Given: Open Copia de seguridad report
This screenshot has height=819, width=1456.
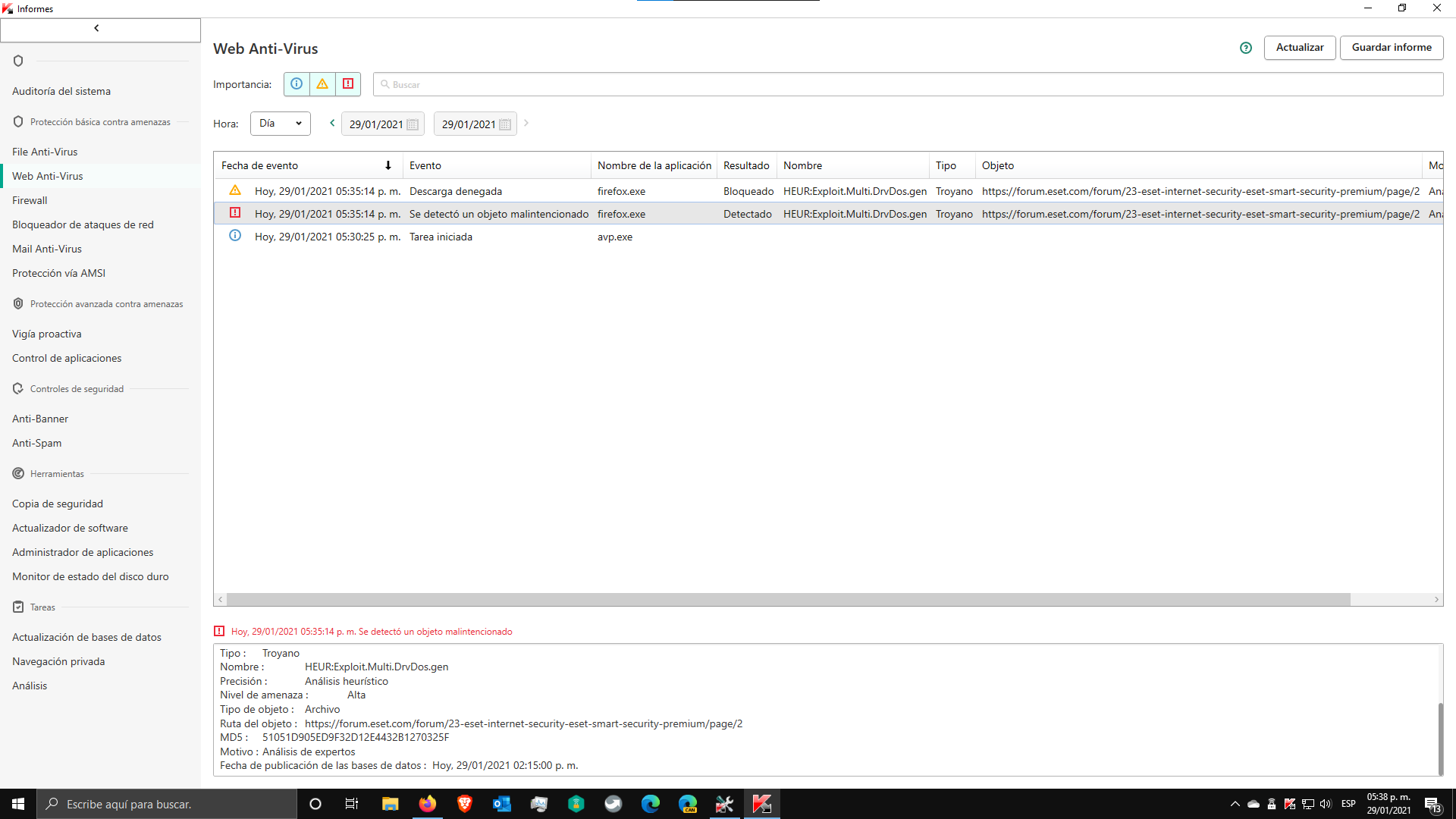Looking at the screenshot, I should tap(58, 504).
